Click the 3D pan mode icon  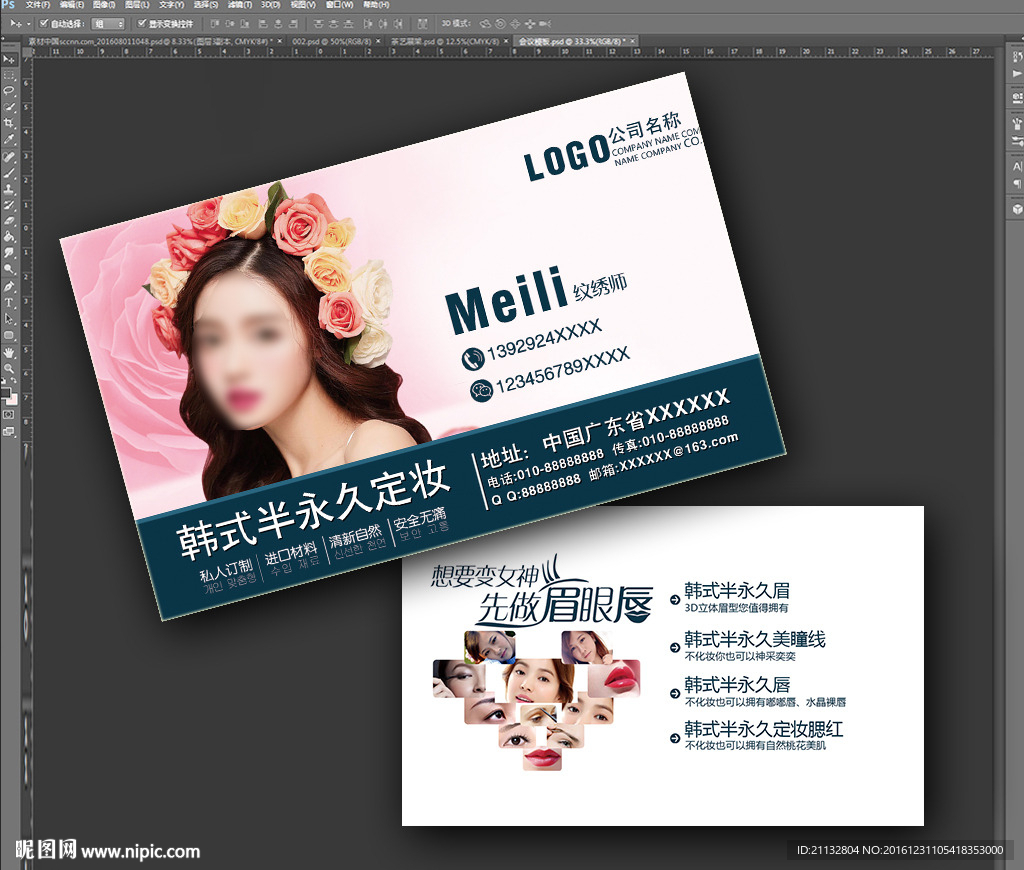[515, 24]
